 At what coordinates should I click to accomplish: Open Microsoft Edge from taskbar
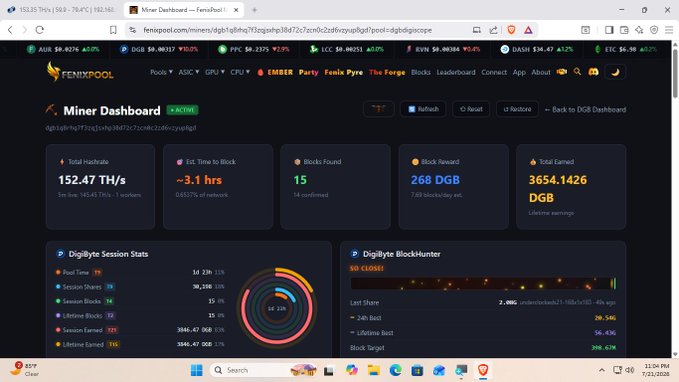[395, 370]
